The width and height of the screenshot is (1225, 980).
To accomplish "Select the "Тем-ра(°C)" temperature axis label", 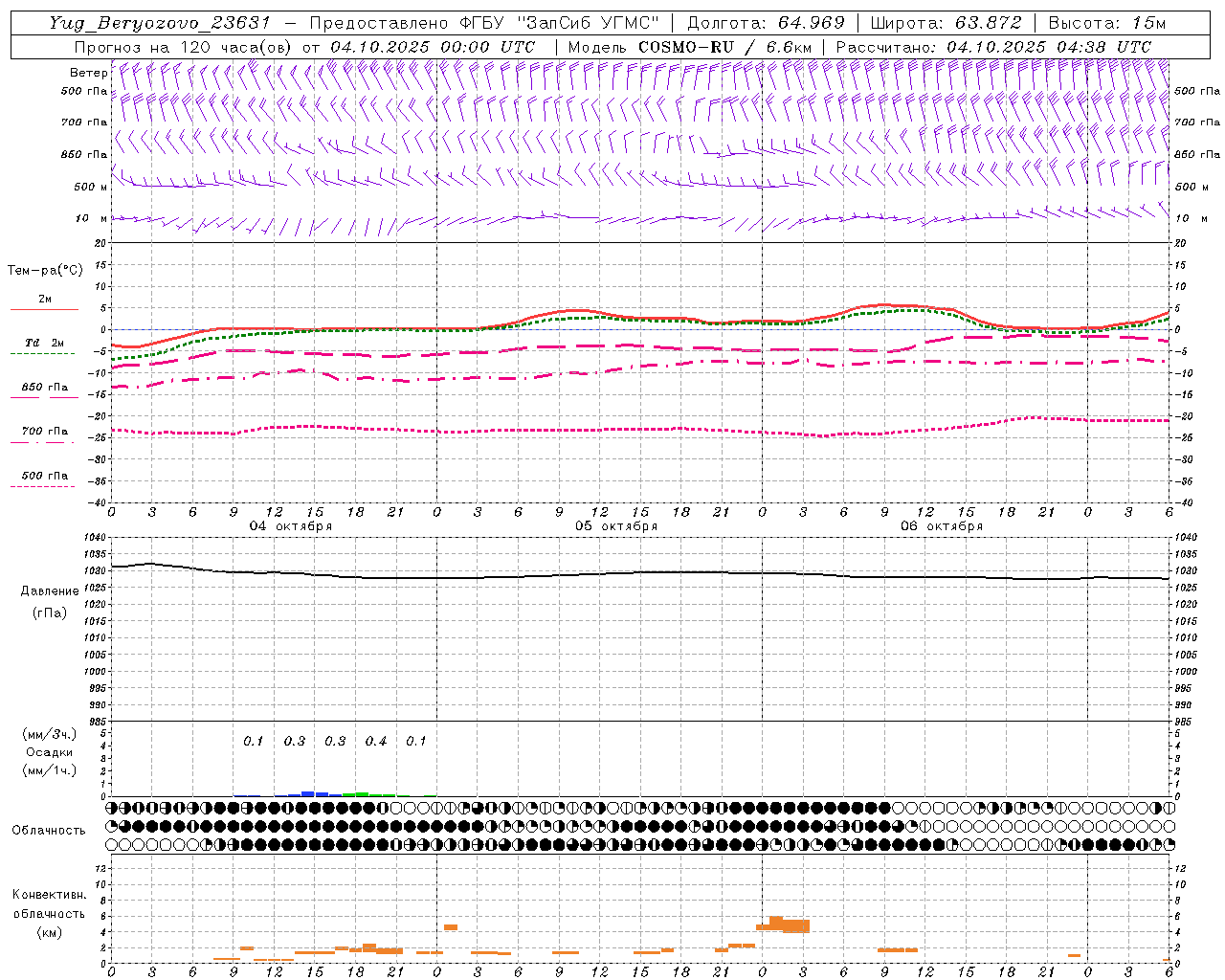I will click(x=45, y=271).
